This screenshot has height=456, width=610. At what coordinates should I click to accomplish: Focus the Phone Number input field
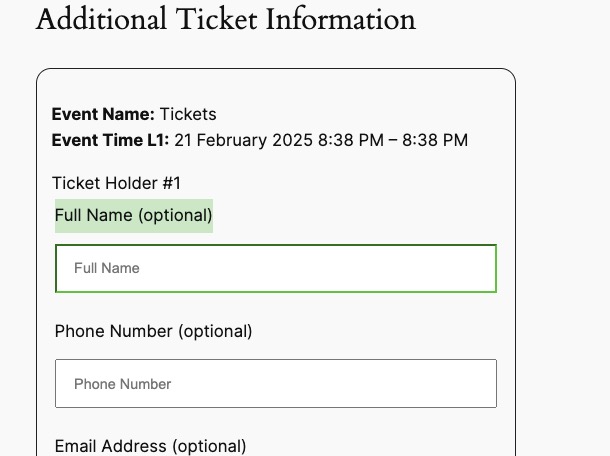[276, 384]
